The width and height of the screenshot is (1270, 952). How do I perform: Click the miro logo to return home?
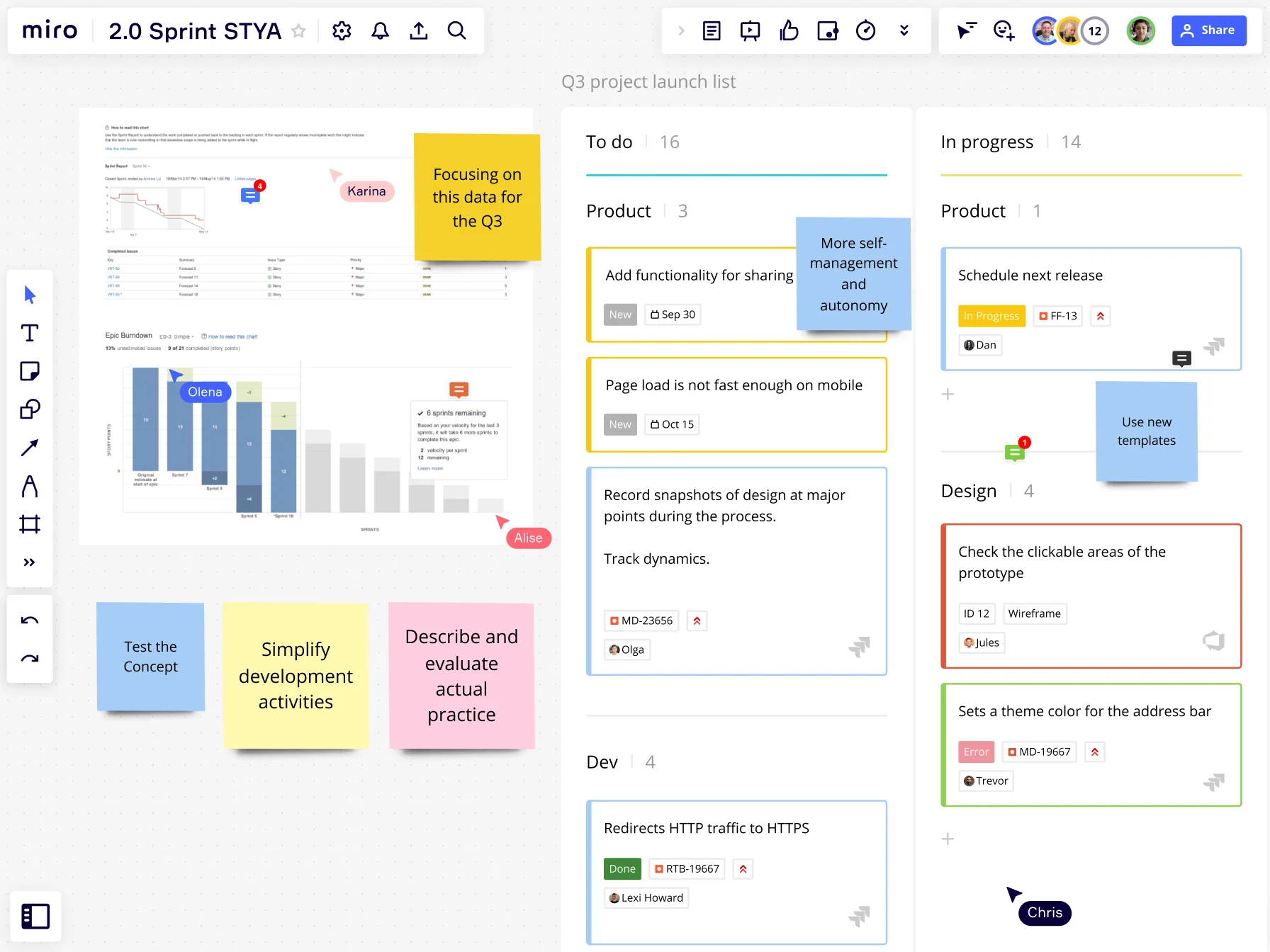click(x=50, y=30)
